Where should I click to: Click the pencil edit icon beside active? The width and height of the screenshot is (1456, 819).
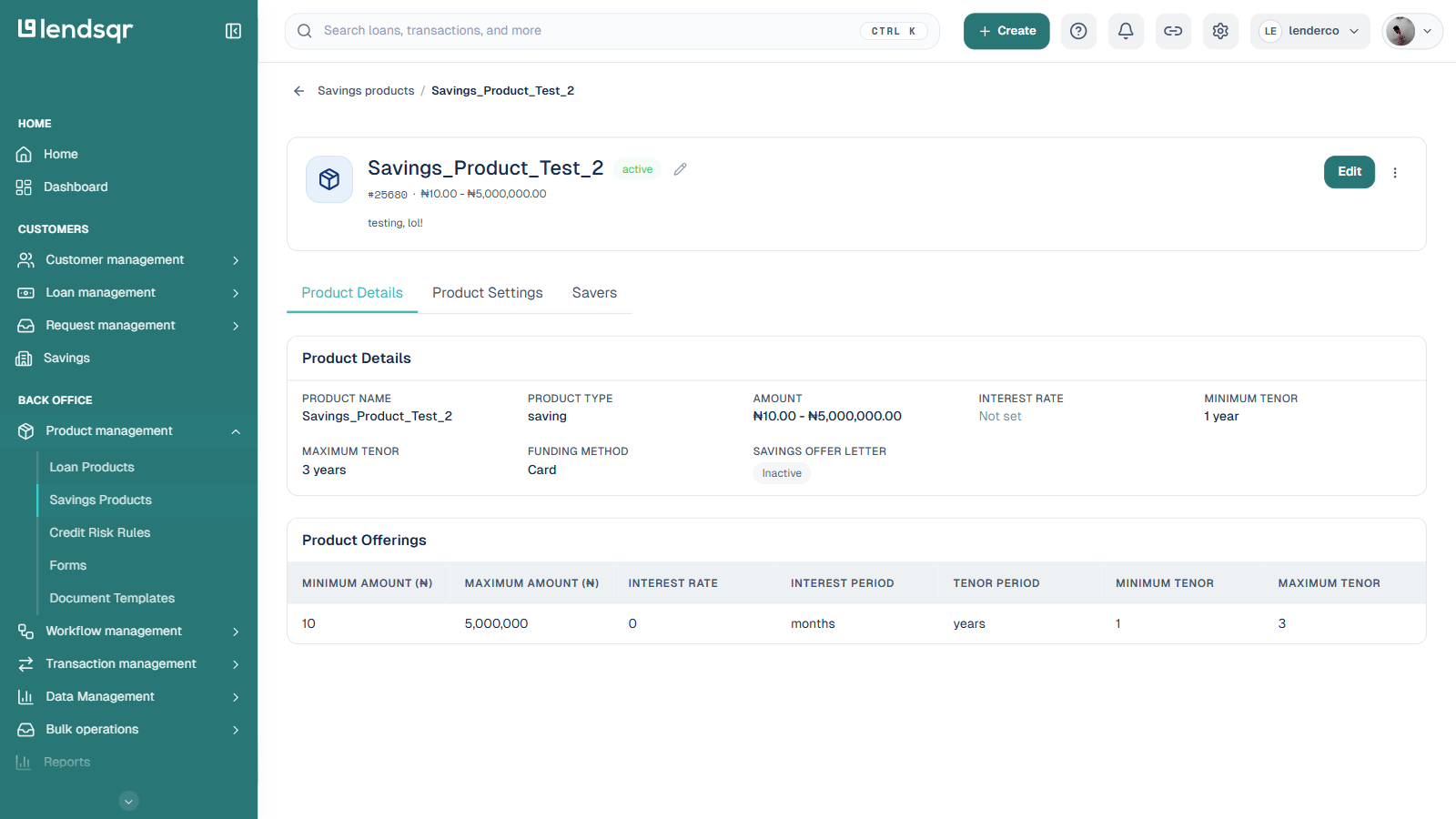point(680,169)
